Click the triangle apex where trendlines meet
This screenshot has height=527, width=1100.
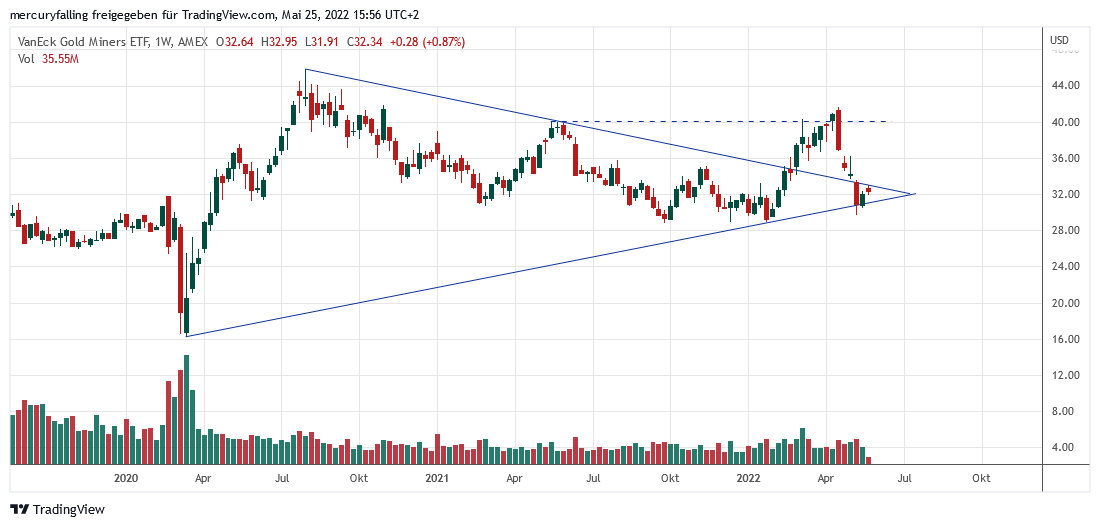[914, 194]
